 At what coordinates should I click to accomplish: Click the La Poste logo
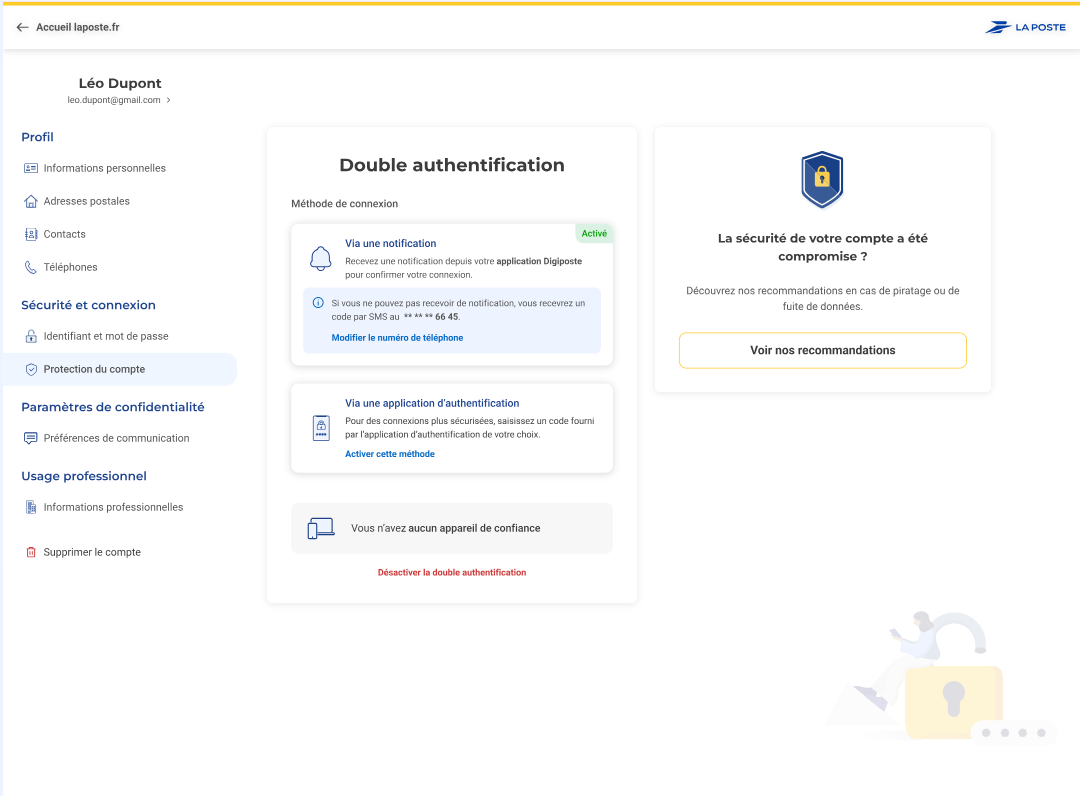(1025, 27)
